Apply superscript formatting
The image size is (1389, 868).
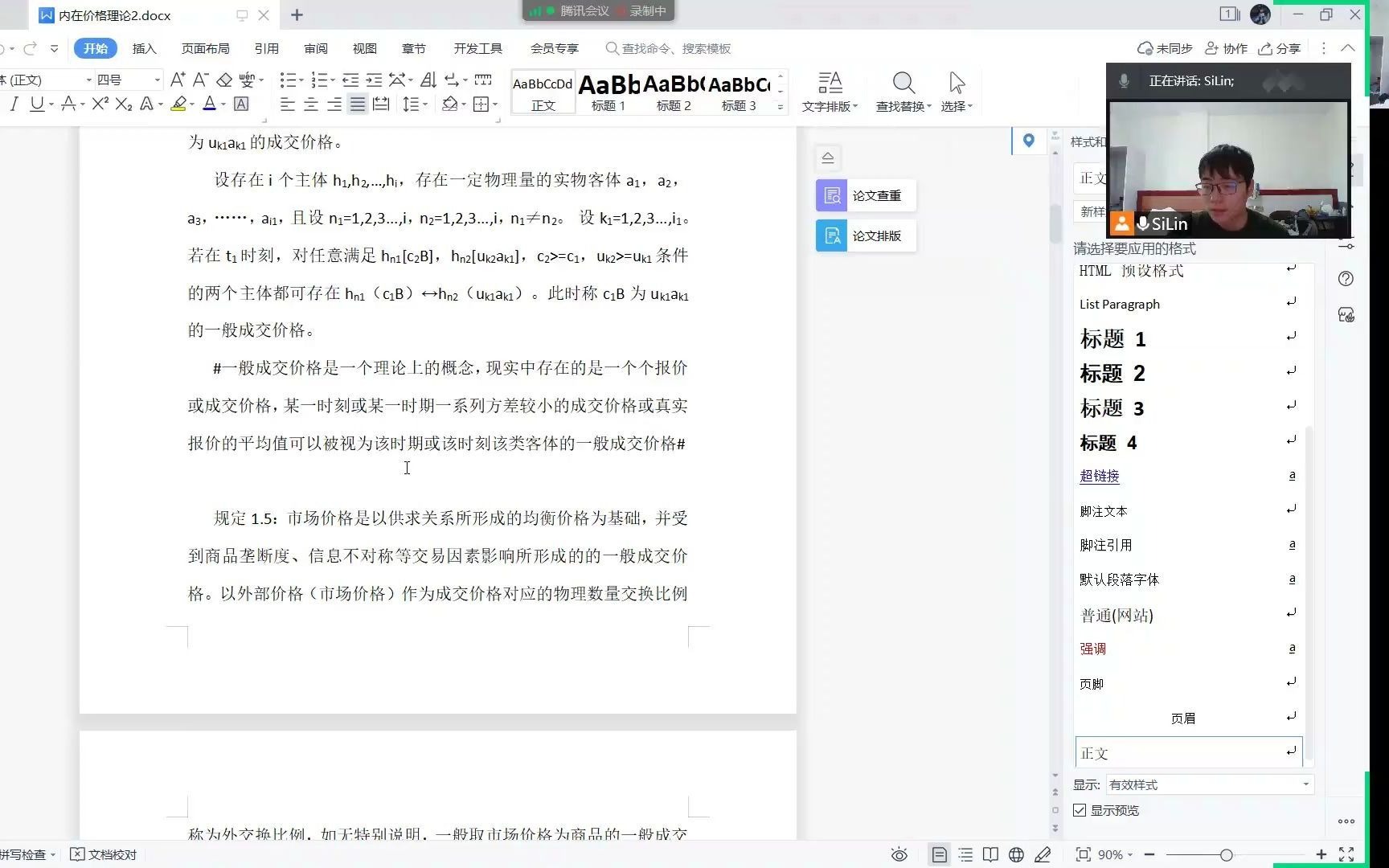(x=100, y=104)
